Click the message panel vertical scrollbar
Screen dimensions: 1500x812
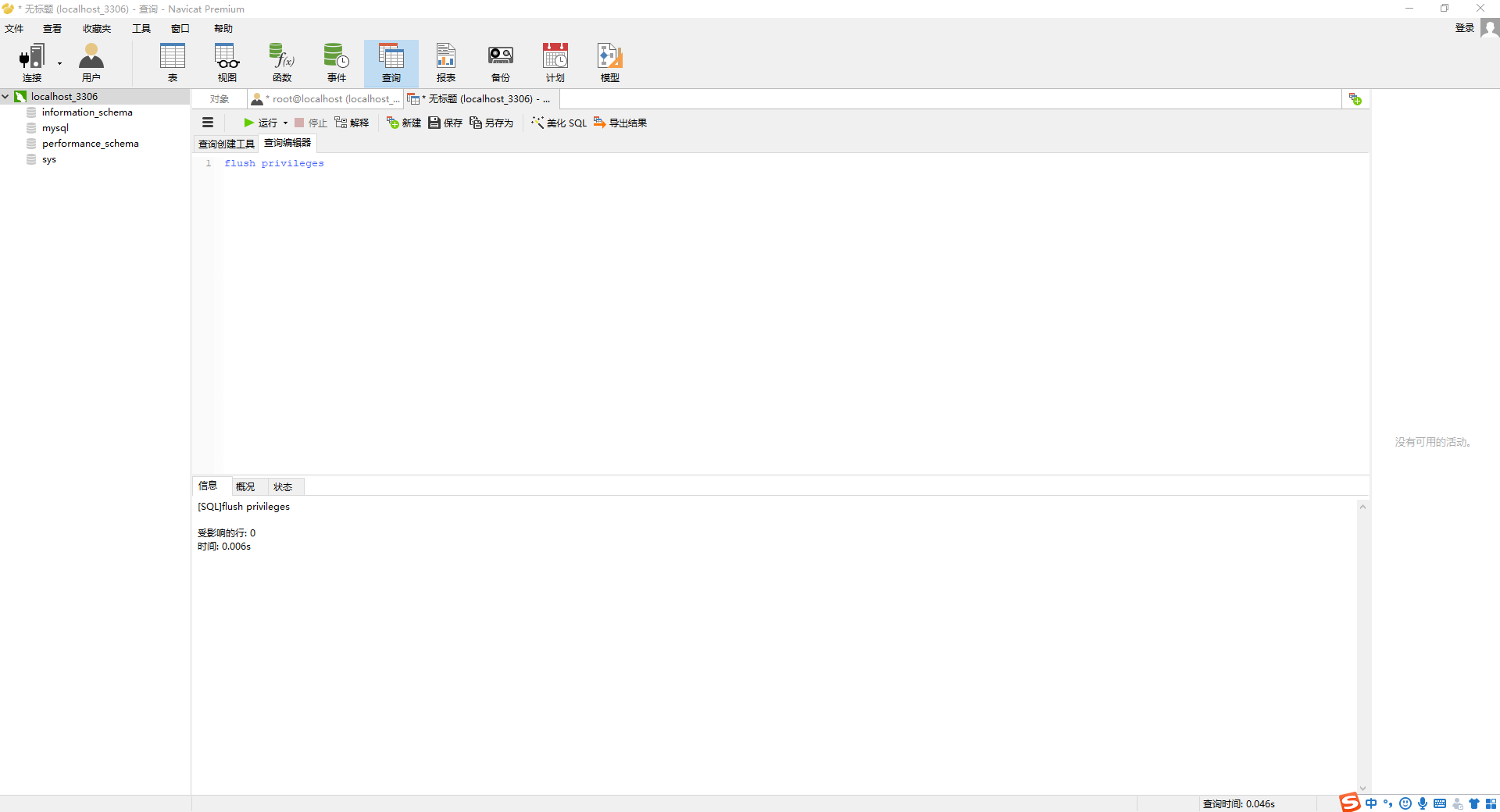coord(1362,640)
